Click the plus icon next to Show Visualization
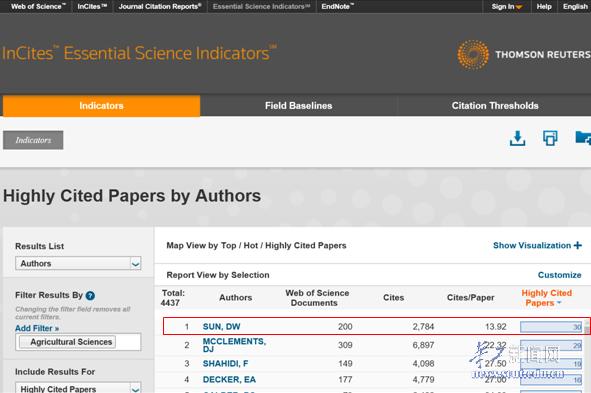 pos(577,245)
